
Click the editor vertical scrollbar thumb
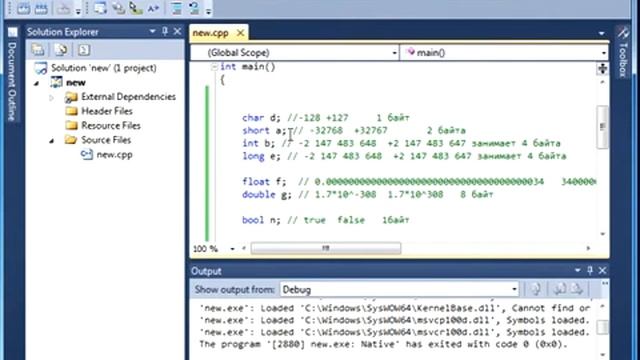point(602,127)
